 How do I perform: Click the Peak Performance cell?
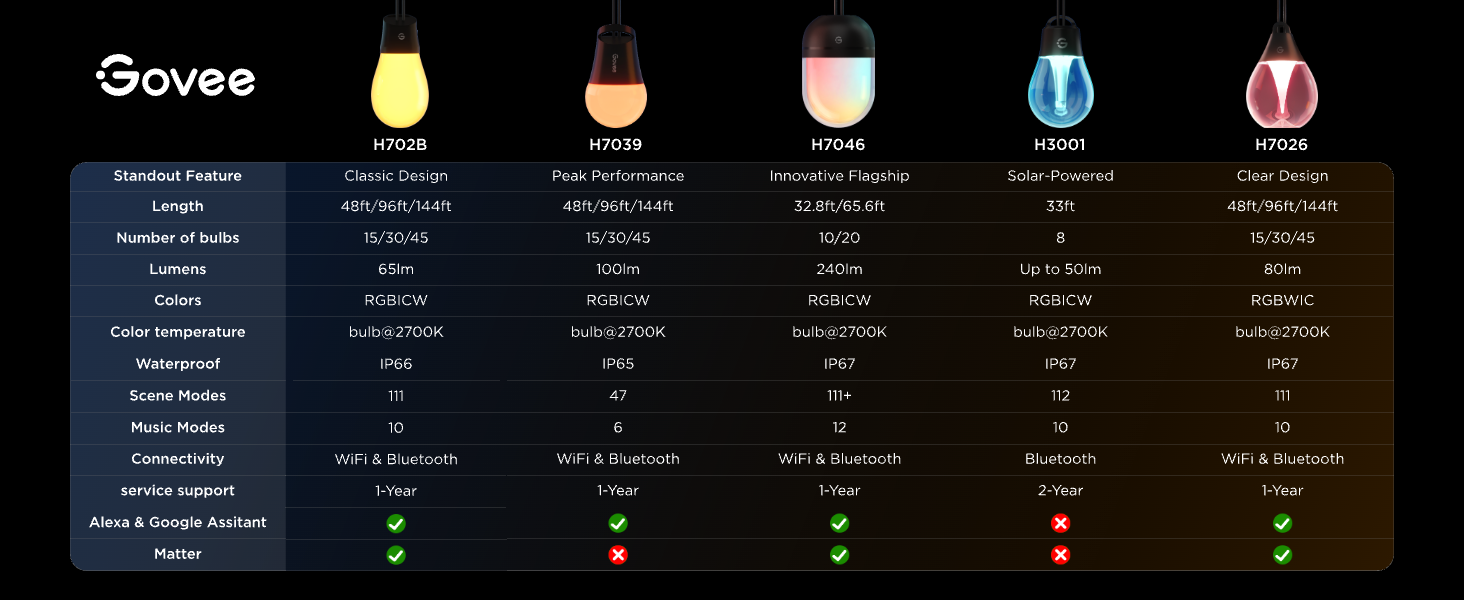click(618, 176)
